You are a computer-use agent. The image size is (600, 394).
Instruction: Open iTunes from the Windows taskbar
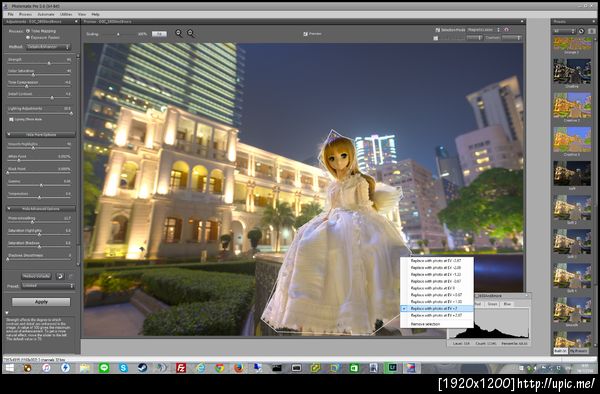[46, 368]
